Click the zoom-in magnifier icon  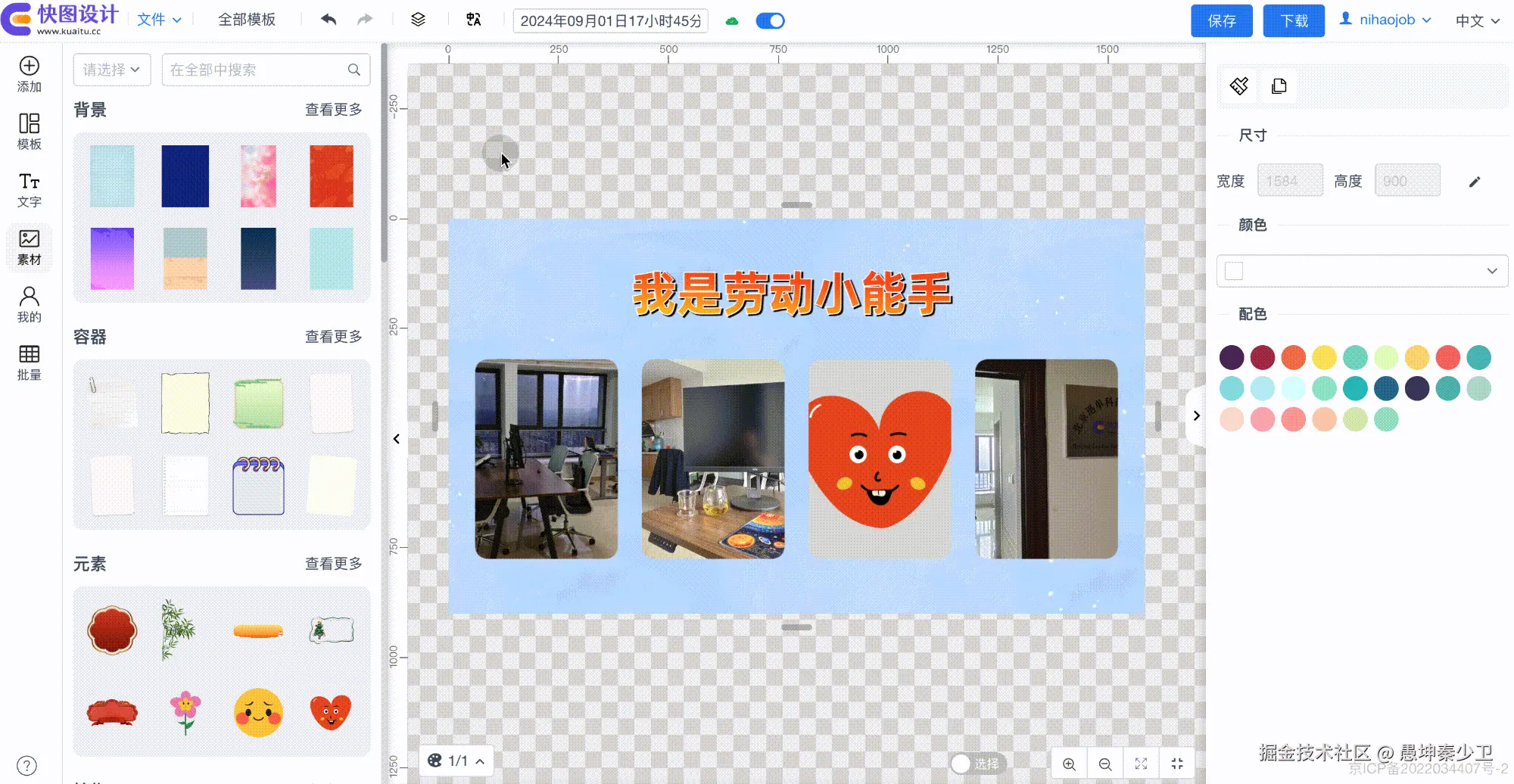1068,763
